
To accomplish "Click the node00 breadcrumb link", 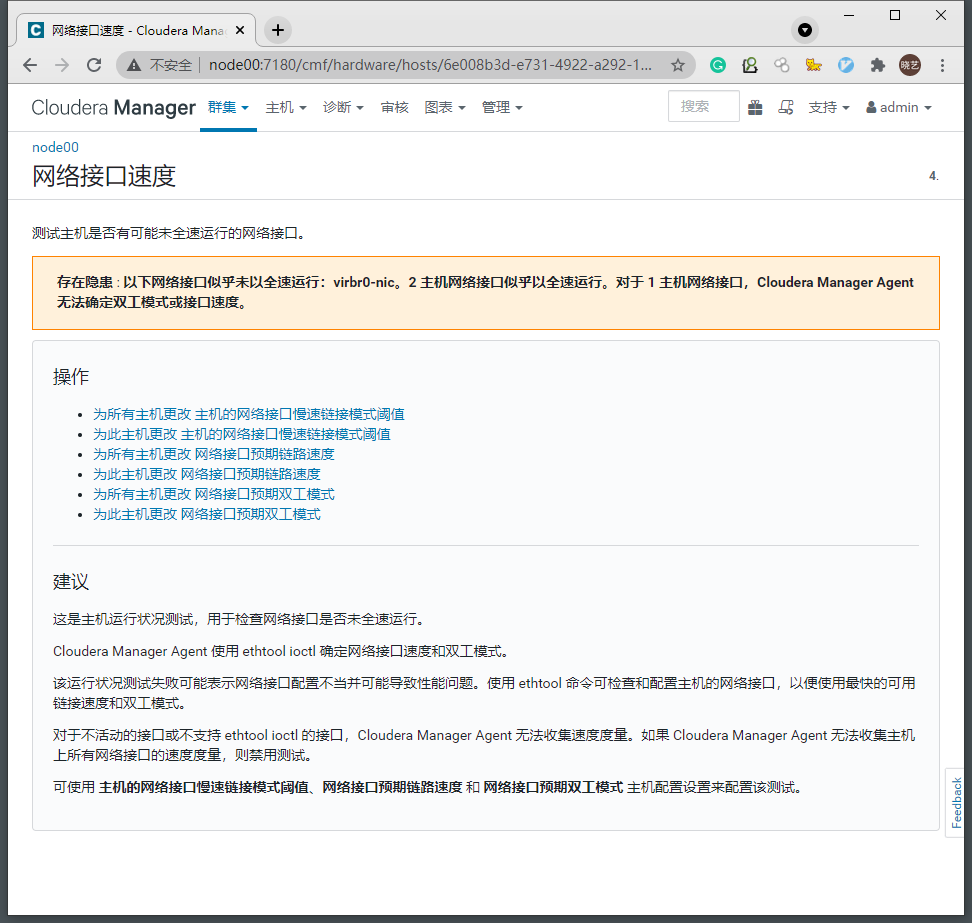I will coord(55,148).
